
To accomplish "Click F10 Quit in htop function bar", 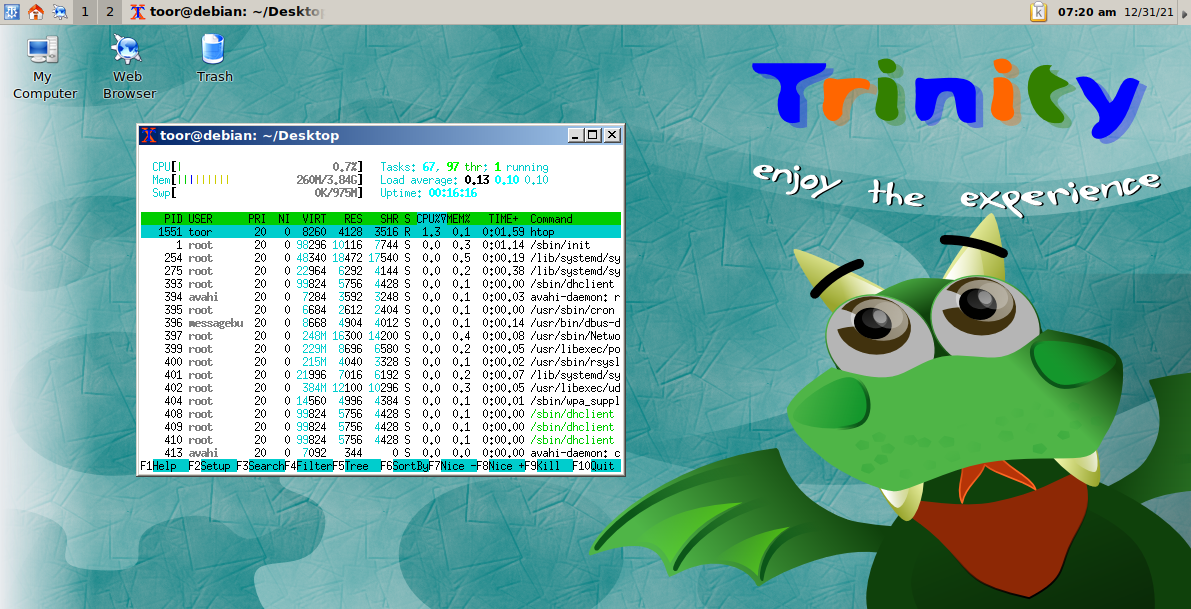I will [x=596, y=465].
